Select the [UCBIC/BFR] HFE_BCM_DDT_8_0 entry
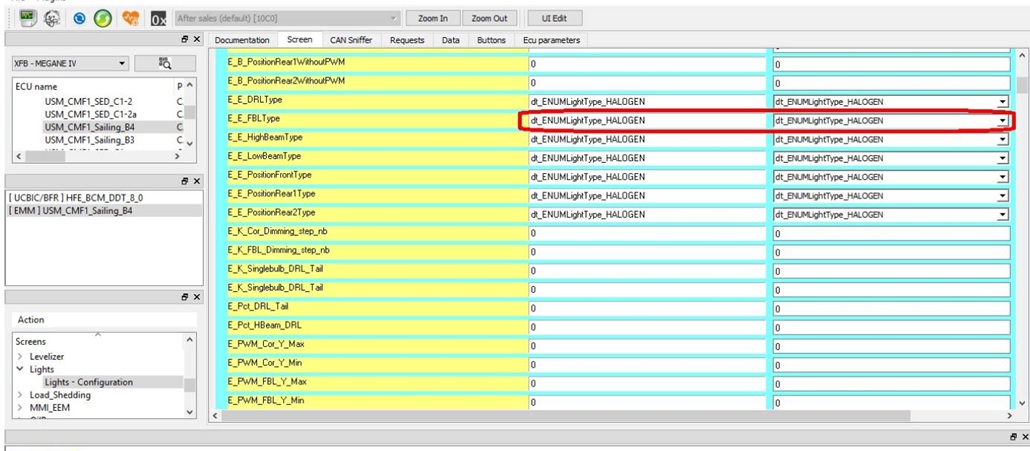 (x=76, y=197)
